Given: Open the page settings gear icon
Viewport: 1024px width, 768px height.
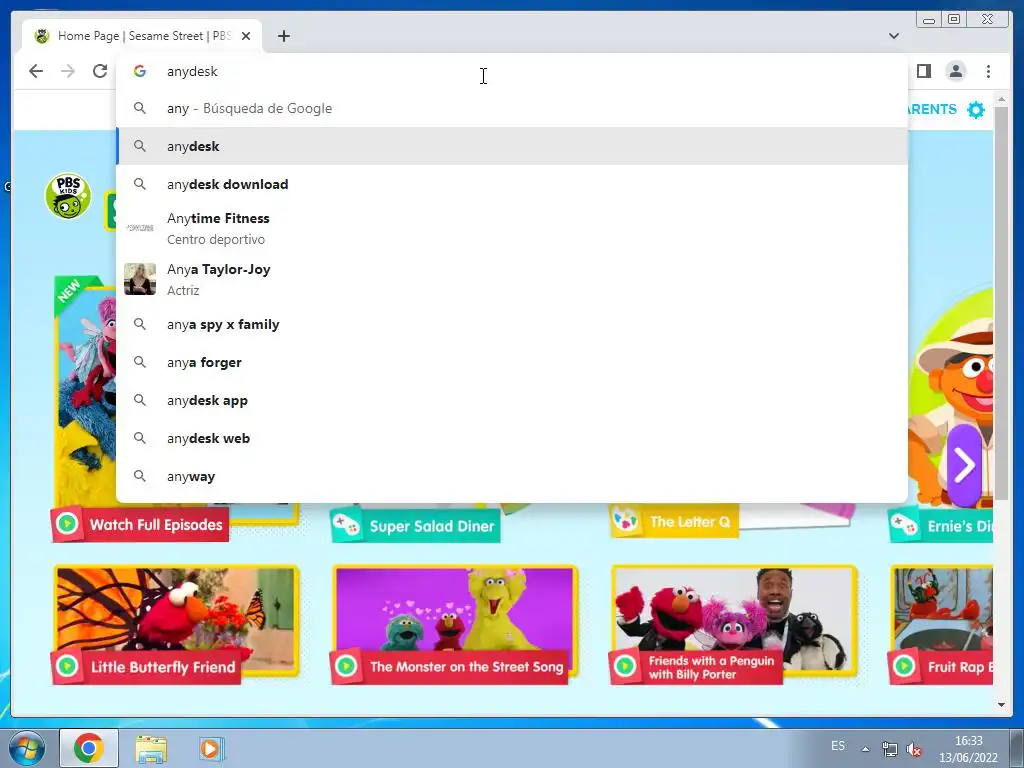Looking at the screenshot, I should tap(976, 109).
